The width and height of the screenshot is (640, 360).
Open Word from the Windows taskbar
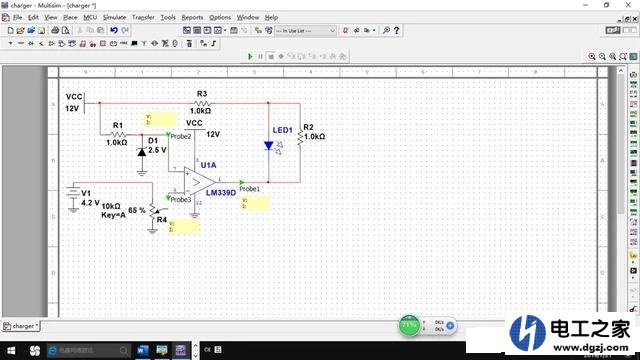(143, 350)
